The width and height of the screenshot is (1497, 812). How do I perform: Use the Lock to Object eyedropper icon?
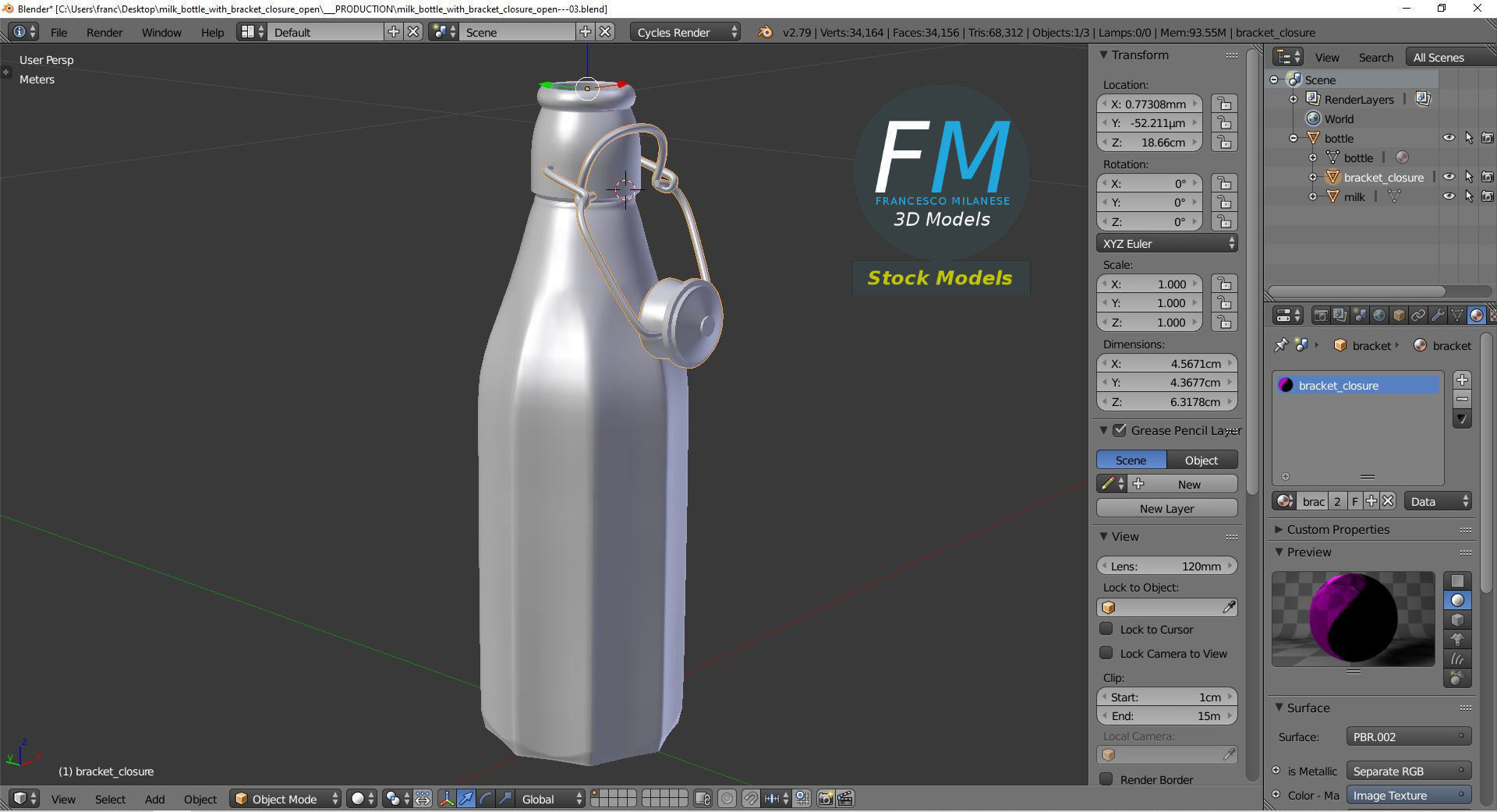click(1229, 607)
